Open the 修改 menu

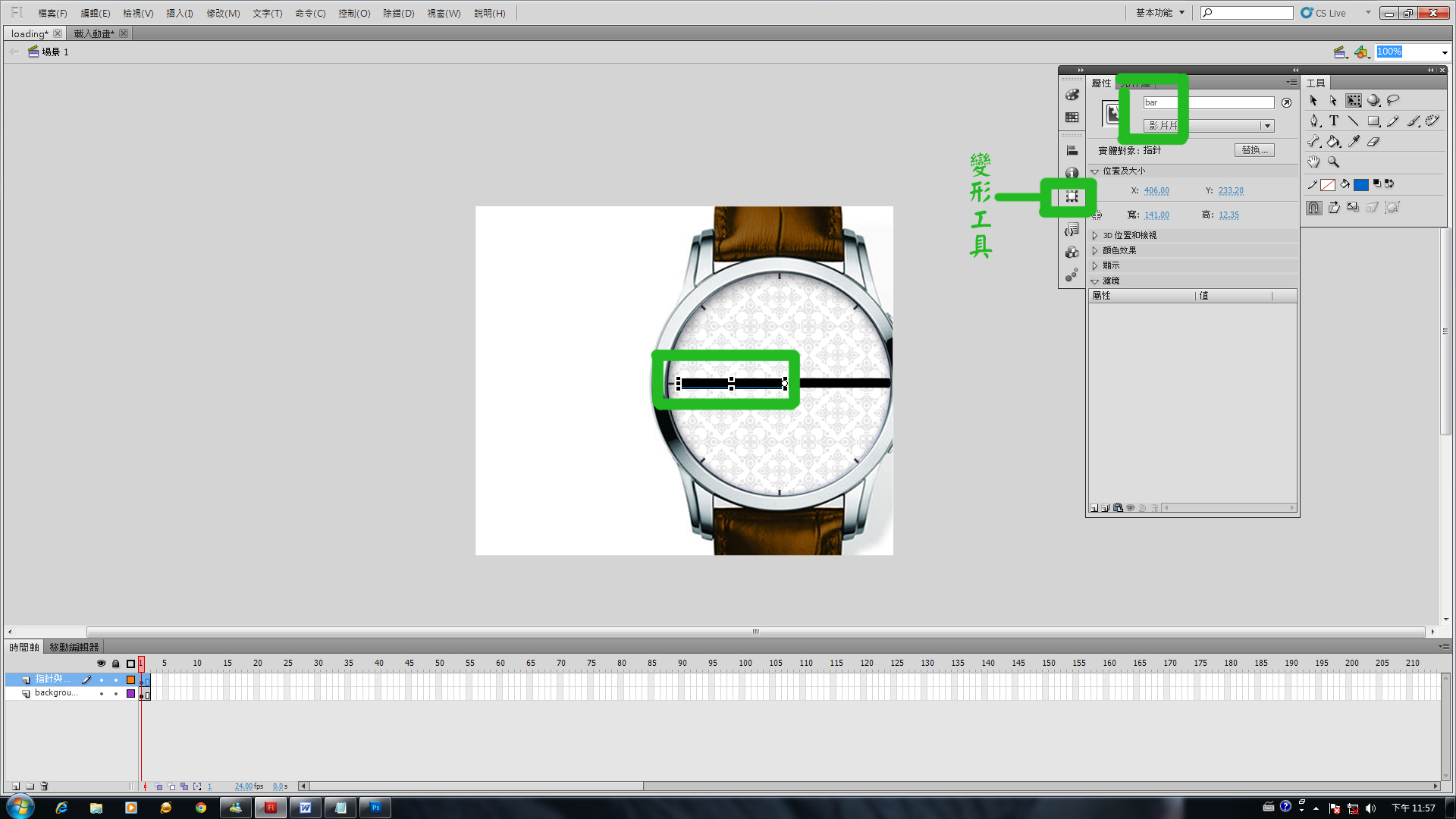pyautogui.click(x=222, y=13)
